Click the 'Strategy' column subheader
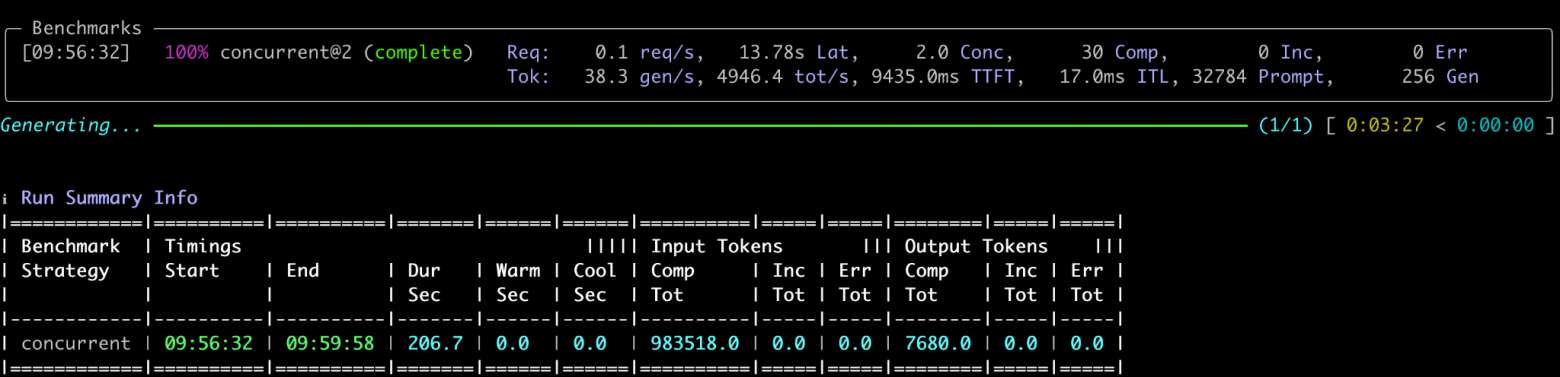The image size is (1560, 377). pos(65,270)
